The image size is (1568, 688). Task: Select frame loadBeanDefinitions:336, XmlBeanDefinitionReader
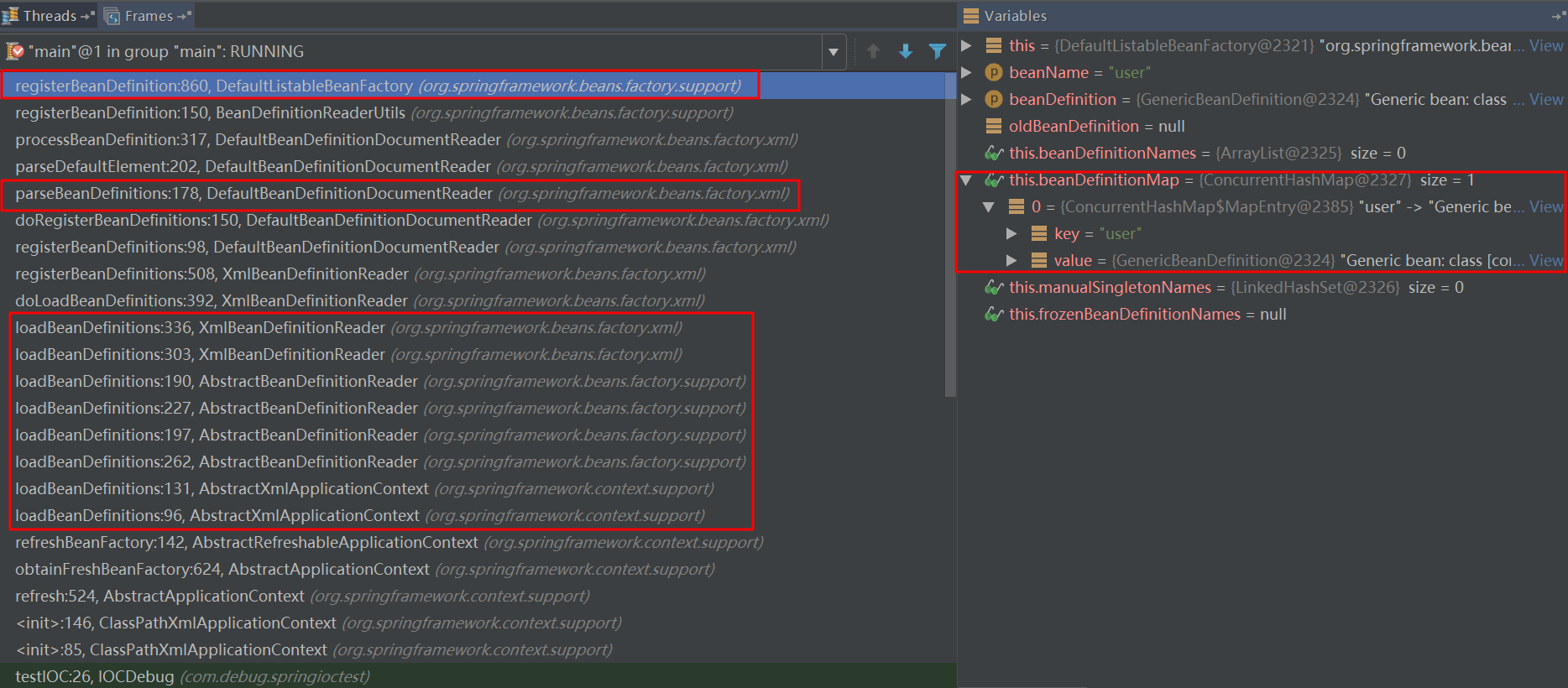(473, 327)
